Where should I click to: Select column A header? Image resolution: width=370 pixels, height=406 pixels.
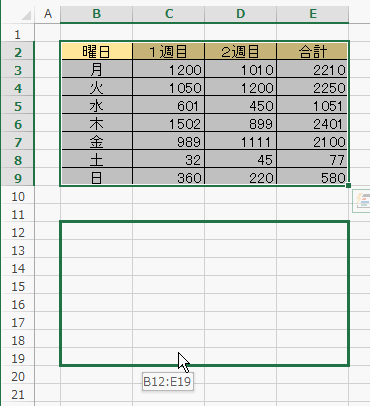point(48,14)
